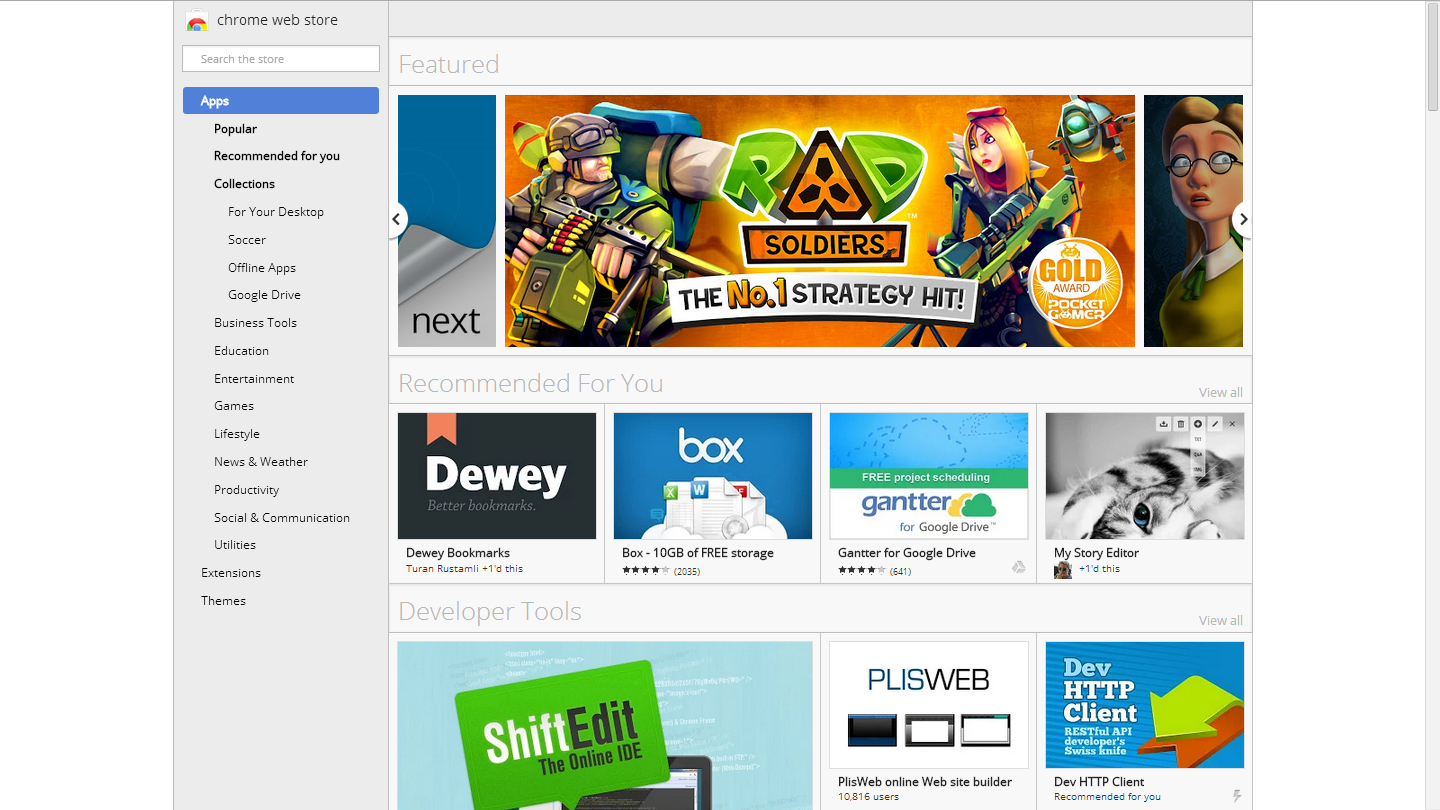Viewport: 1440px width, 810px height.
Task: Advance to the next featured banner
Action: click(x=1243, y=219)
